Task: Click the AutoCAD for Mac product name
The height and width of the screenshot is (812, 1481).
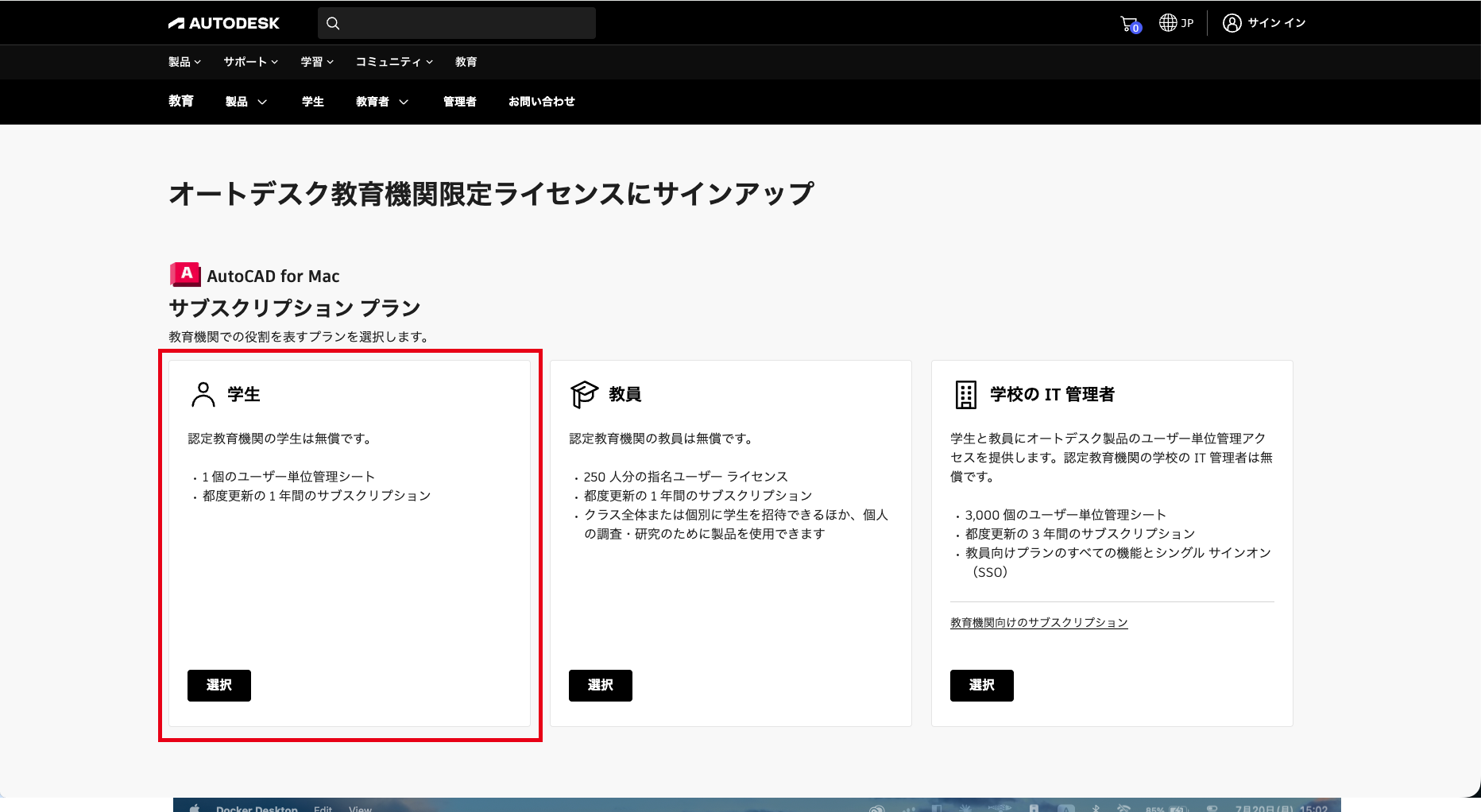Action: pos(273,276)
